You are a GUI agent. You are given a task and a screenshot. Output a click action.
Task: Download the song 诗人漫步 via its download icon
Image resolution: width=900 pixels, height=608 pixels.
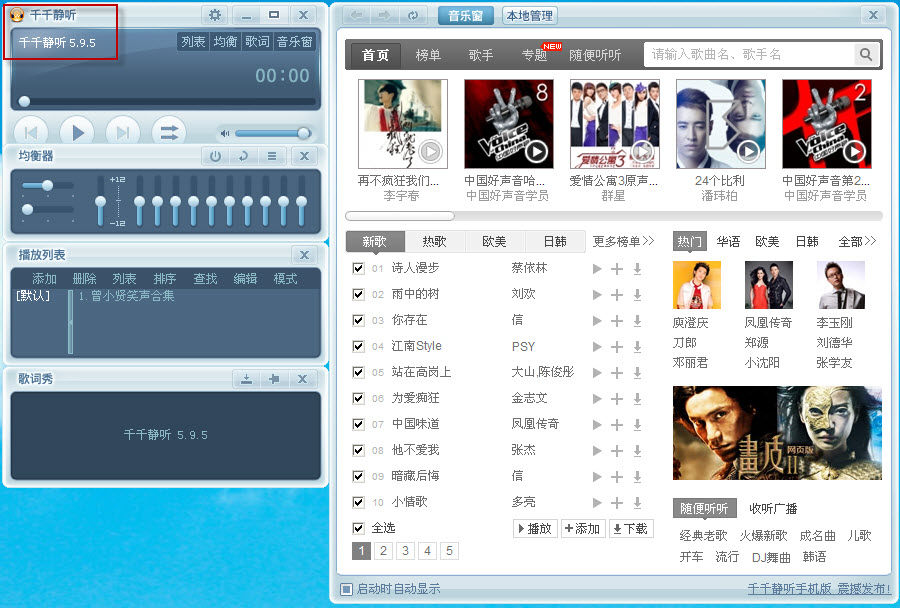click(x=637, y=268)
